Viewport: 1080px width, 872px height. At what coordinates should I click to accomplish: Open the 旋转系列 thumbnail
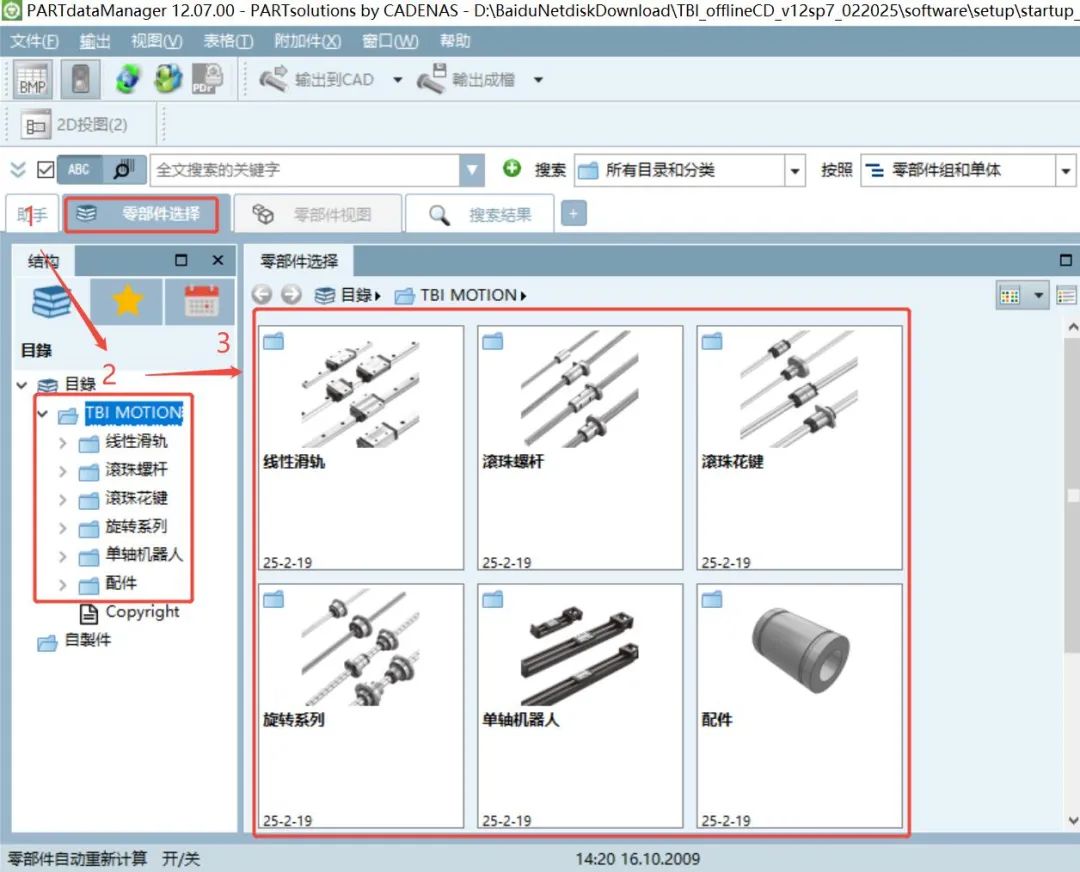tap(361, 706)
